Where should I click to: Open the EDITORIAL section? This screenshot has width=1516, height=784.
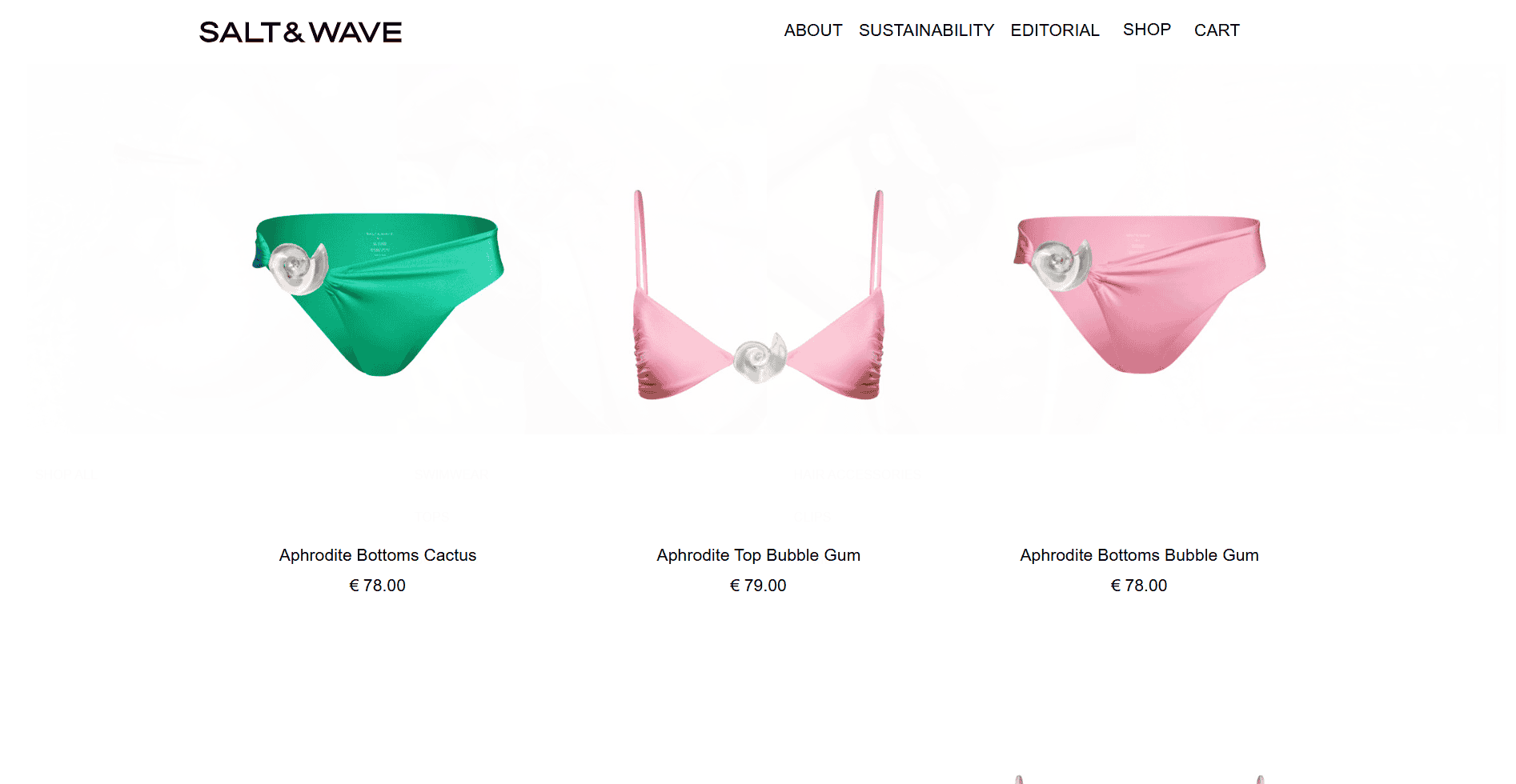pyautogui.click(x=1054, y=30)
